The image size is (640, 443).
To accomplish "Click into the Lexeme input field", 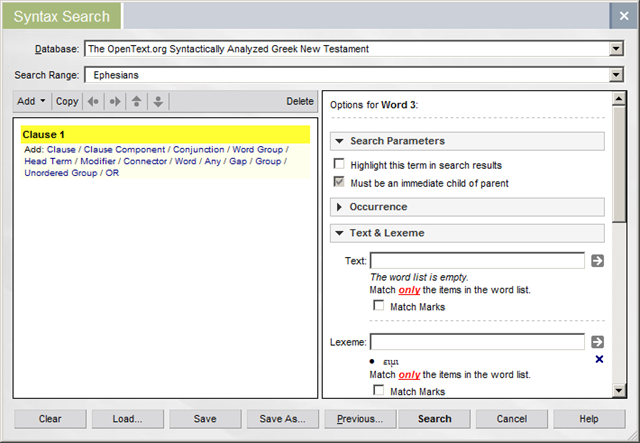I will point(477,342).
